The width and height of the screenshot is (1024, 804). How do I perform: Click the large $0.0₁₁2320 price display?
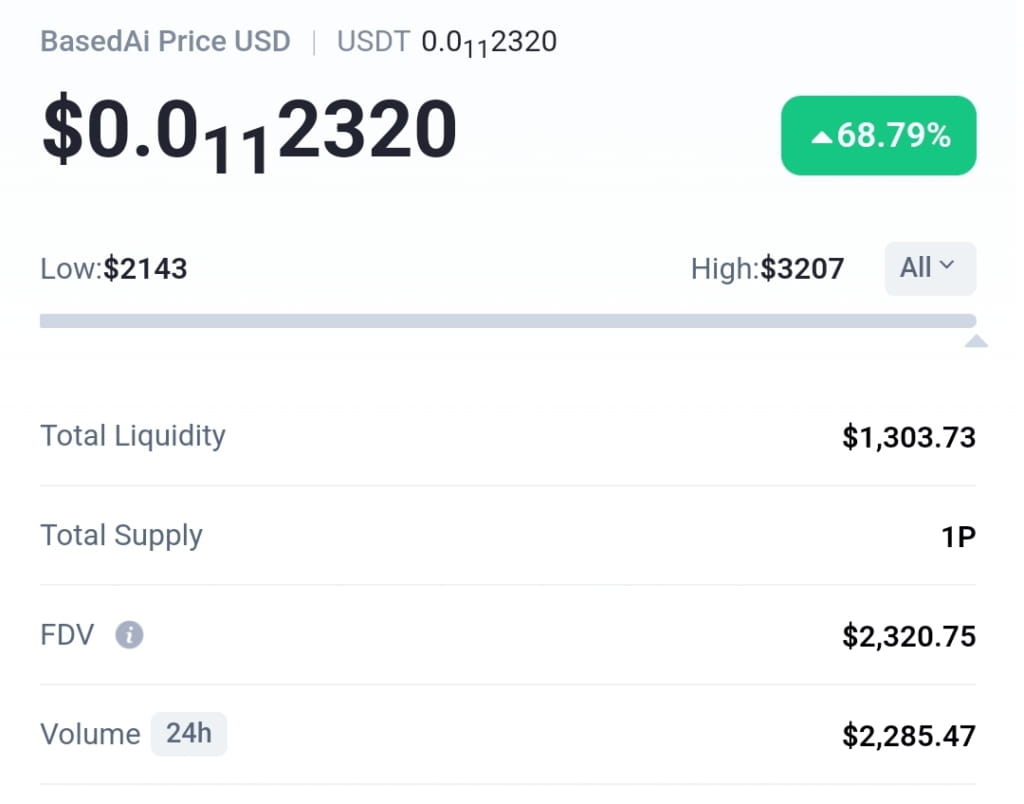point(247,130)
